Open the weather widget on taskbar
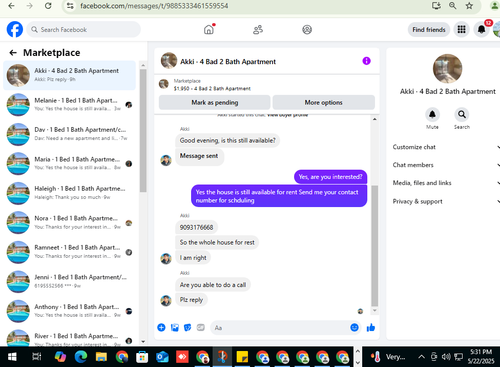Image resolution: width=500 pixels, height=367 pixels. 388,357
